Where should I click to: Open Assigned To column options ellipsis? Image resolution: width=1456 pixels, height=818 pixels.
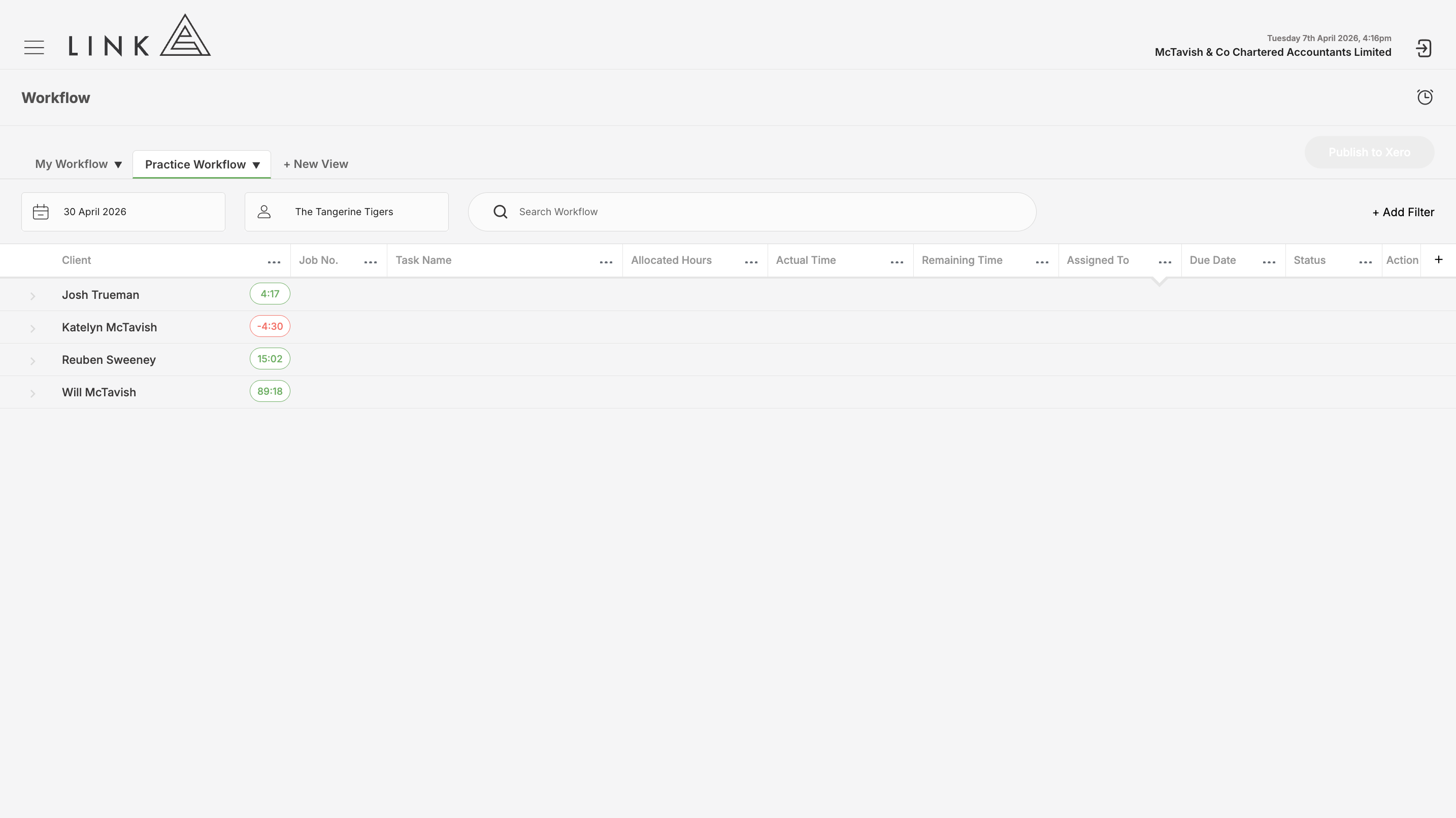coord(1165,262)
